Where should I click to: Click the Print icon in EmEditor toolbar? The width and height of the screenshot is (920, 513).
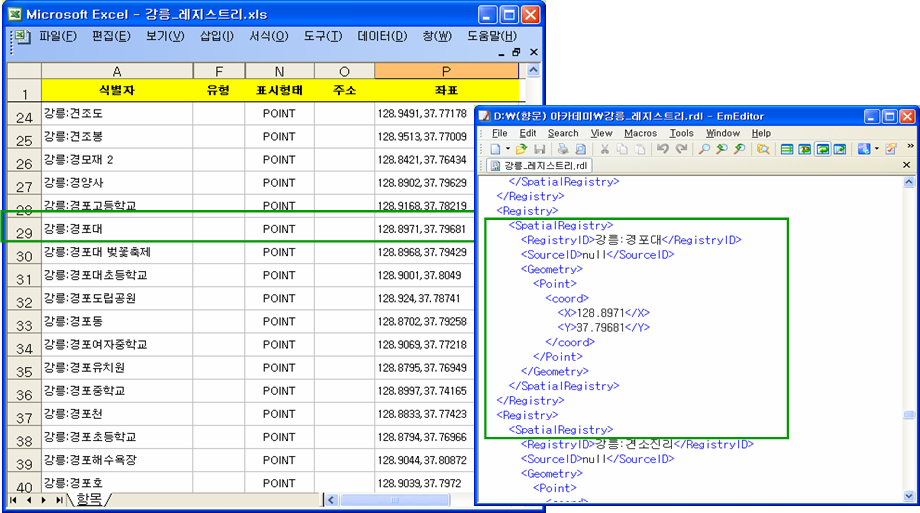[563, 149]
